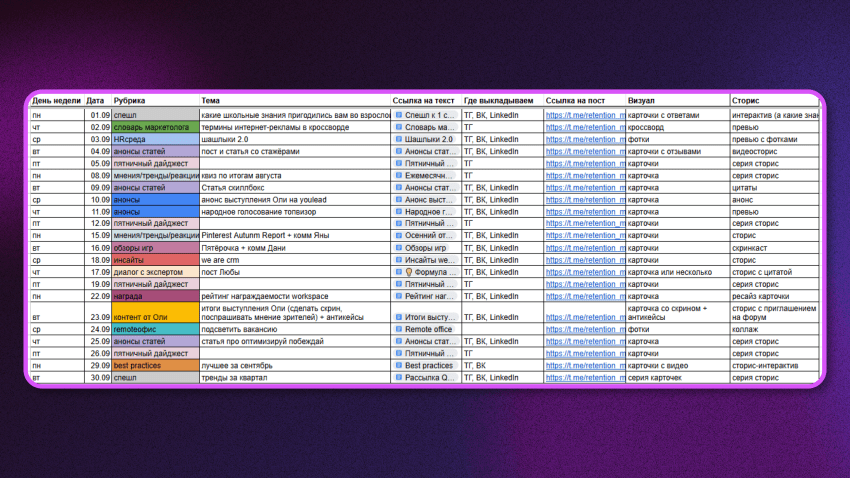Click the topic 'подсветить вакансию'

tap(239, 330)
